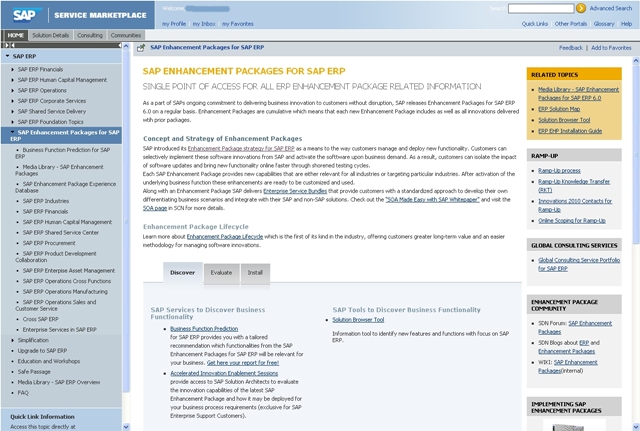Open the Communities top tab
This screenshot has width=640, height=431.
126,35
